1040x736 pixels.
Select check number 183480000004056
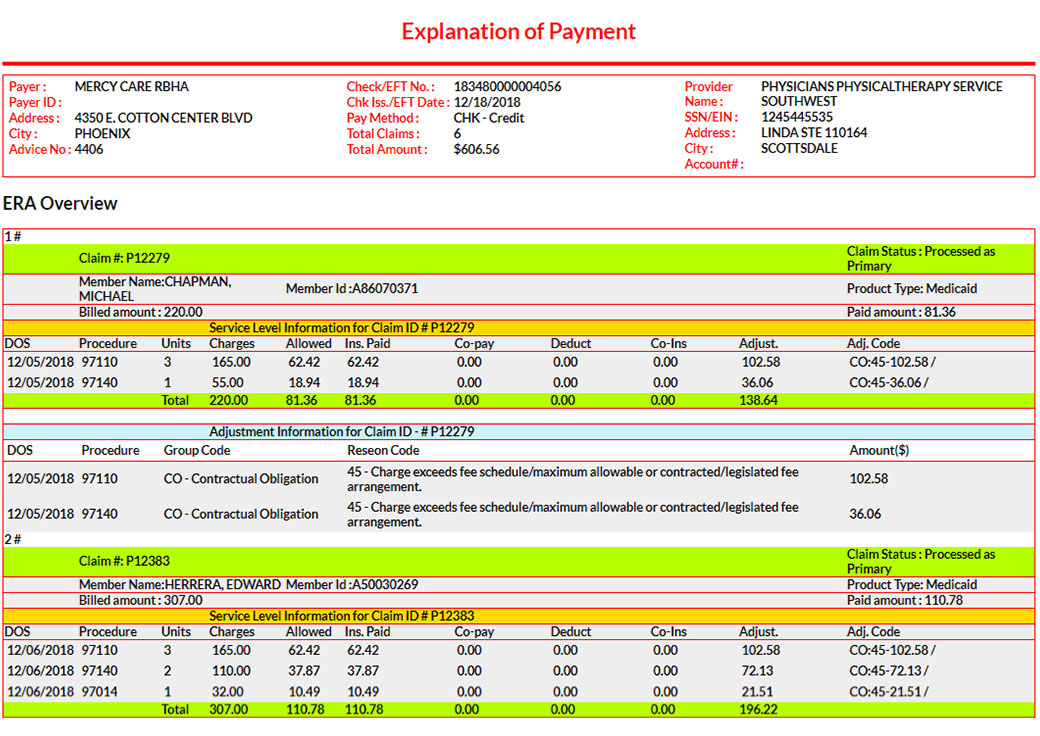pos(507,86)
